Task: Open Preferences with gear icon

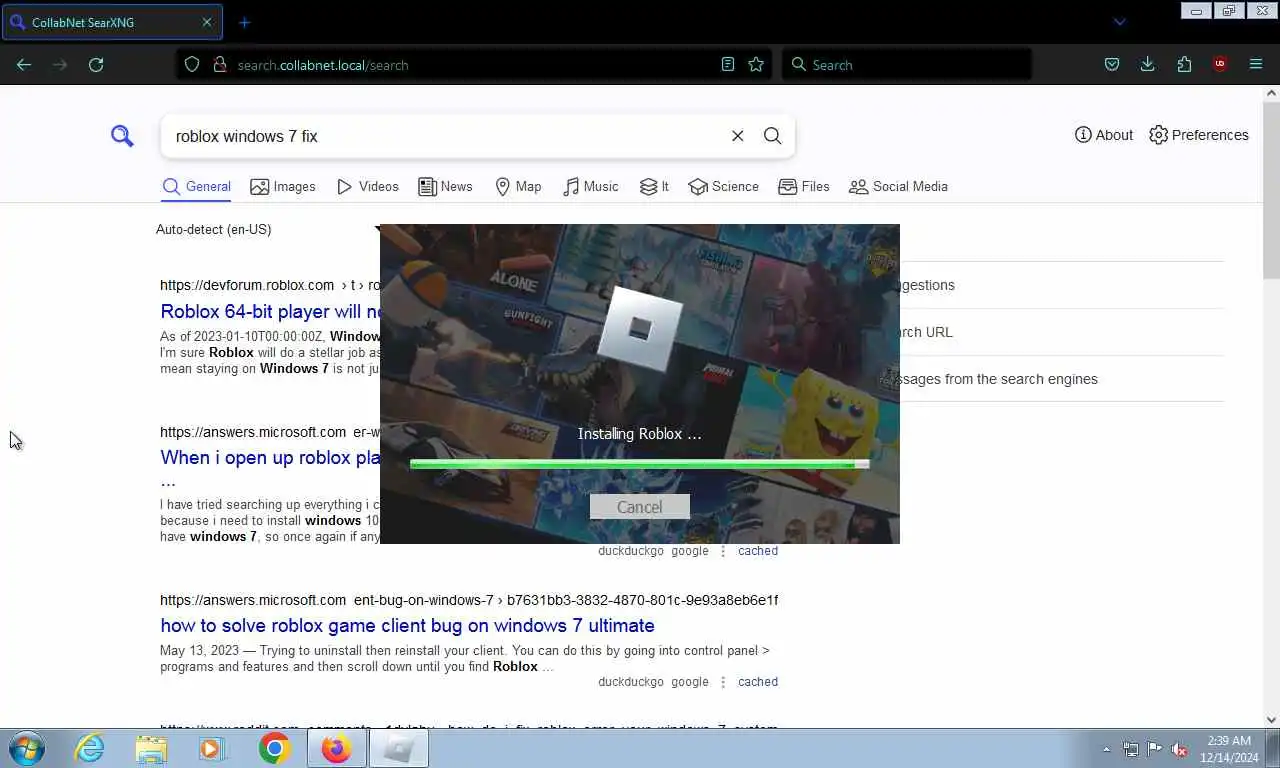Action: [1199, 135]
